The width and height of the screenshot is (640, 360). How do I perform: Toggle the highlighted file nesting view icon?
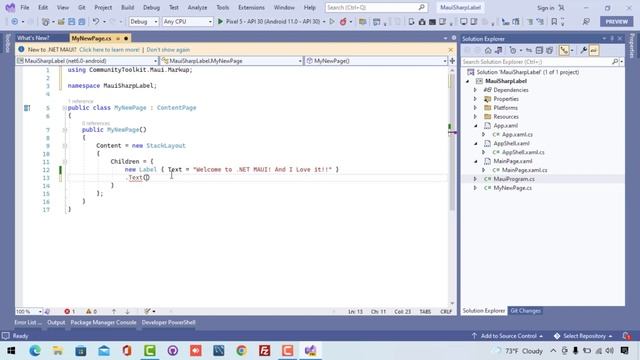click(564, 51)
